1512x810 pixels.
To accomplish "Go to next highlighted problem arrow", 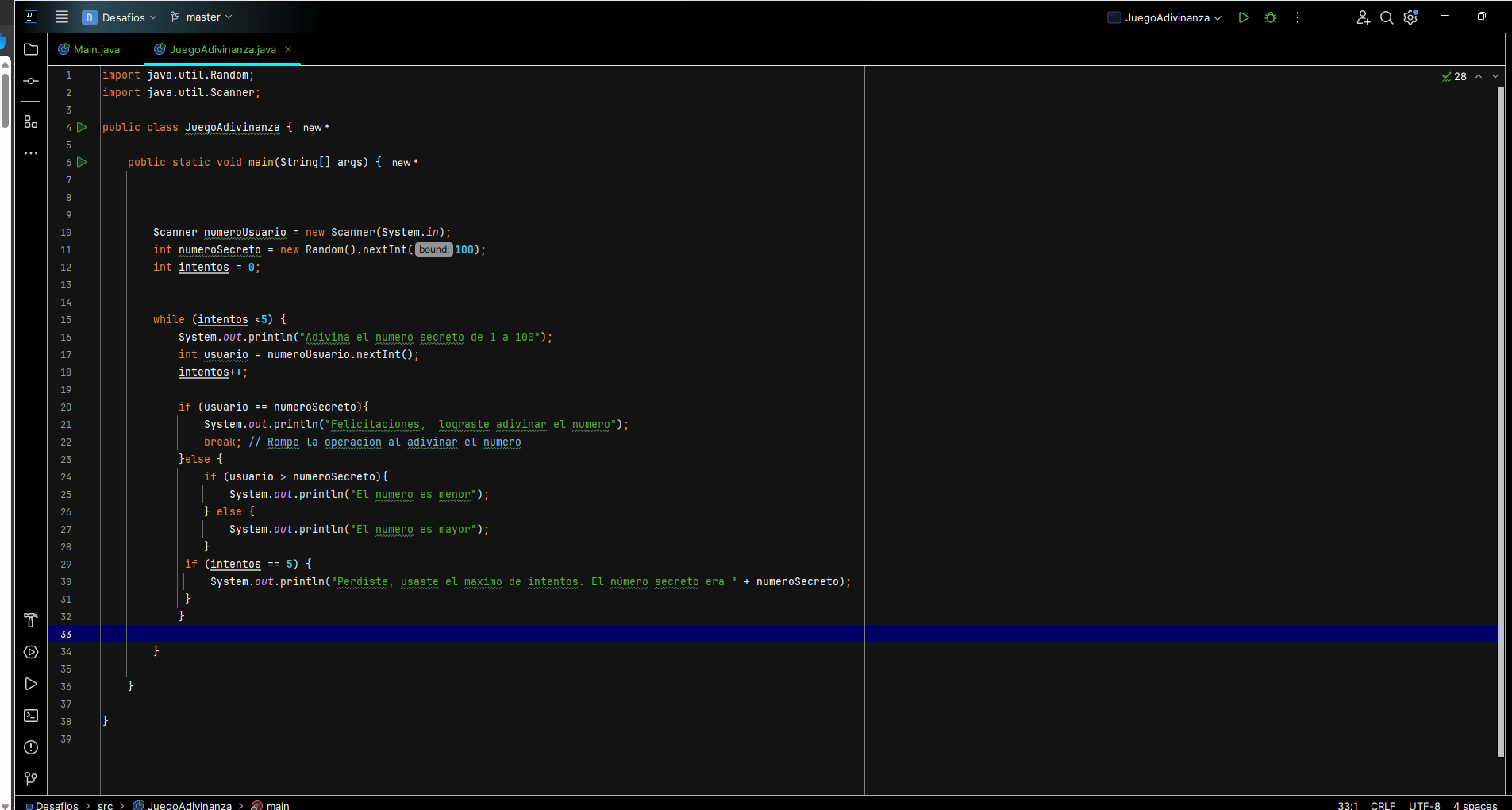I will click(x=1495, y=76).
